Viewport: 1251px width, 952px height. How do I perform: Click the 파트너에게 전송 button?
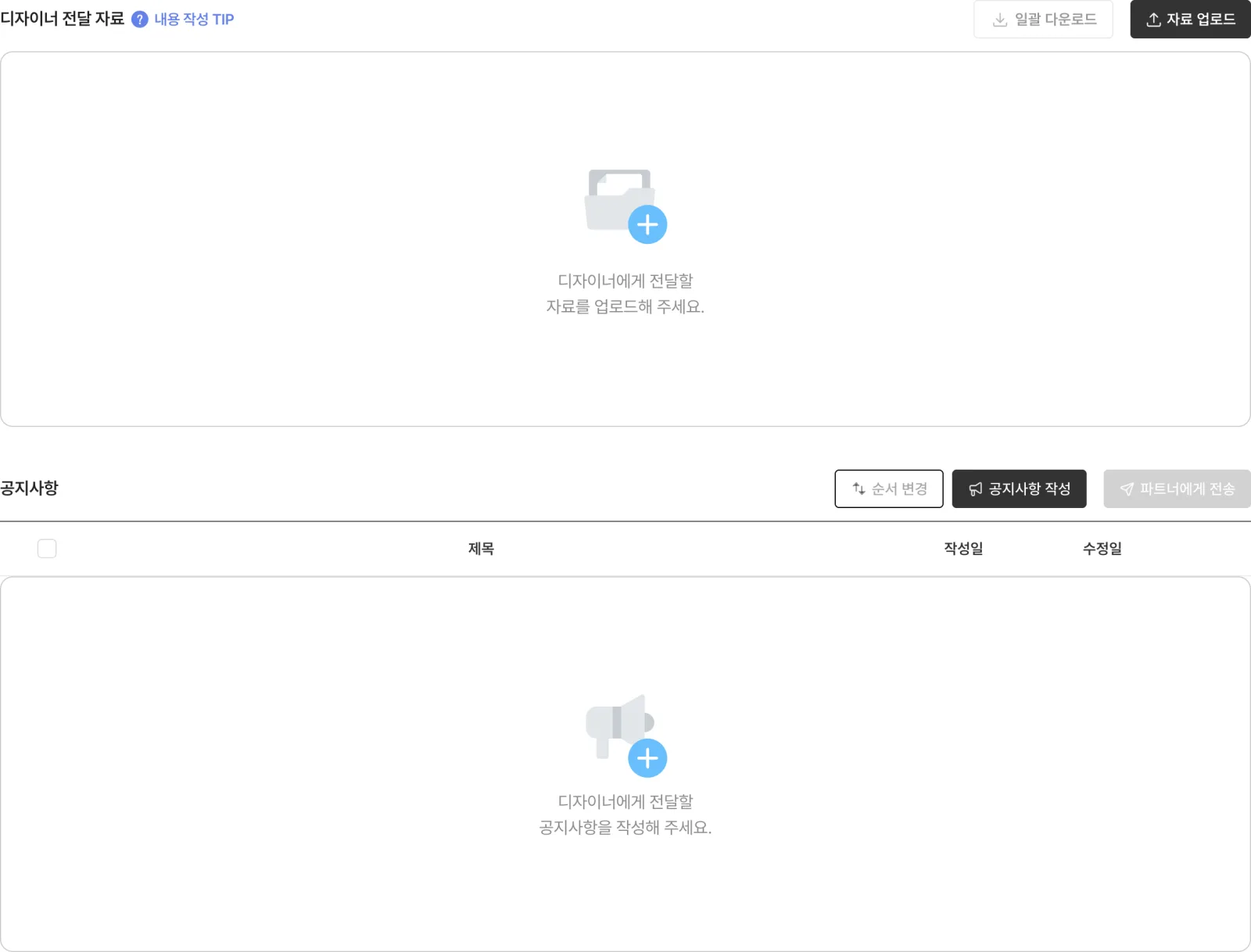(1177, 489)
